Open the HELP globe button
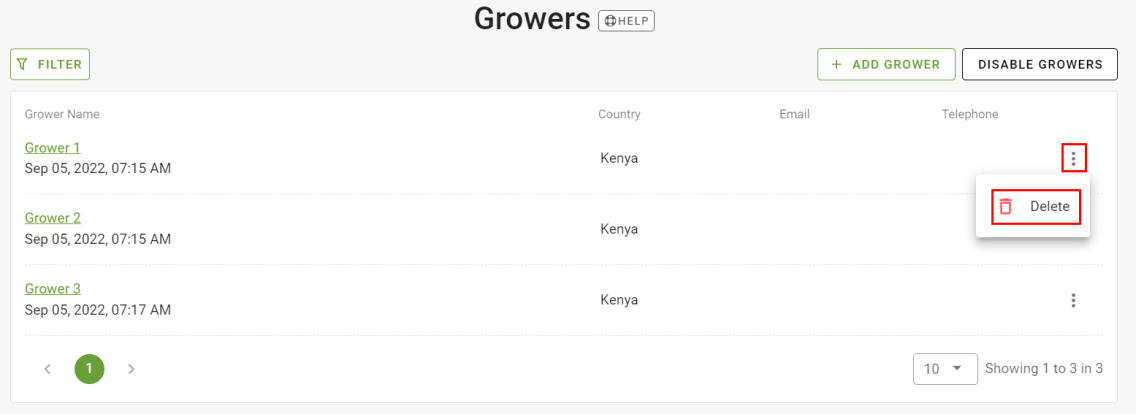The height and width of the screenshot is (414, 1136). coord(626,21)
